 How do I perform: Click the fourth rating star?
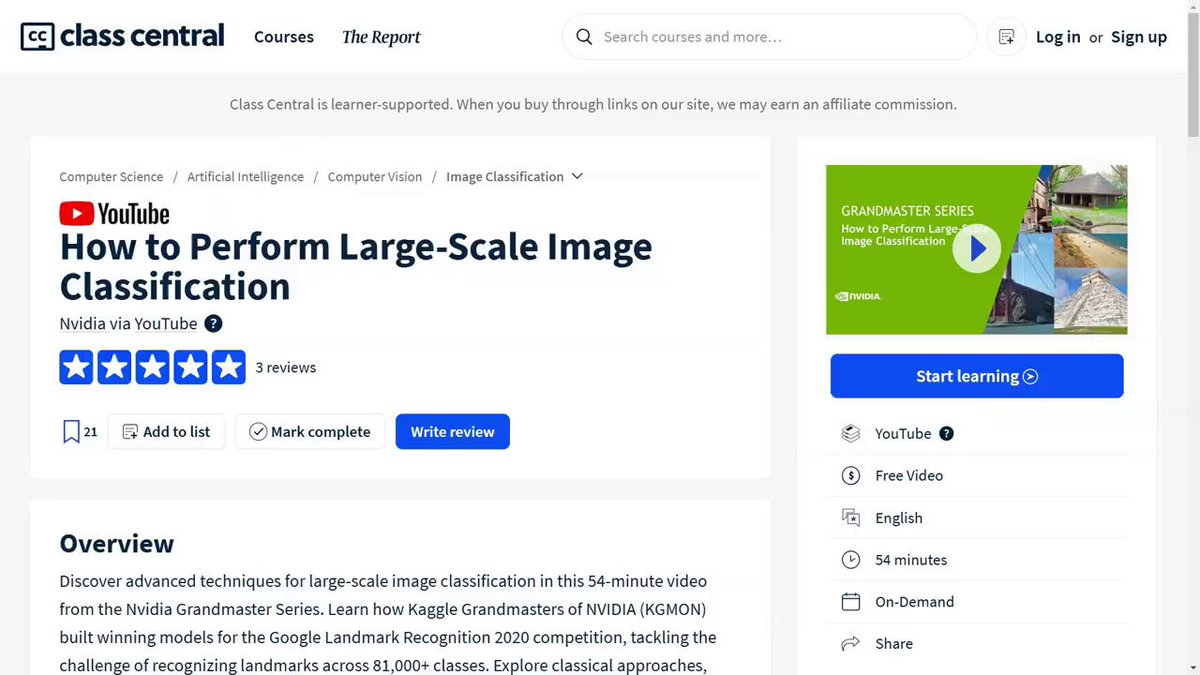coord(190,367)
